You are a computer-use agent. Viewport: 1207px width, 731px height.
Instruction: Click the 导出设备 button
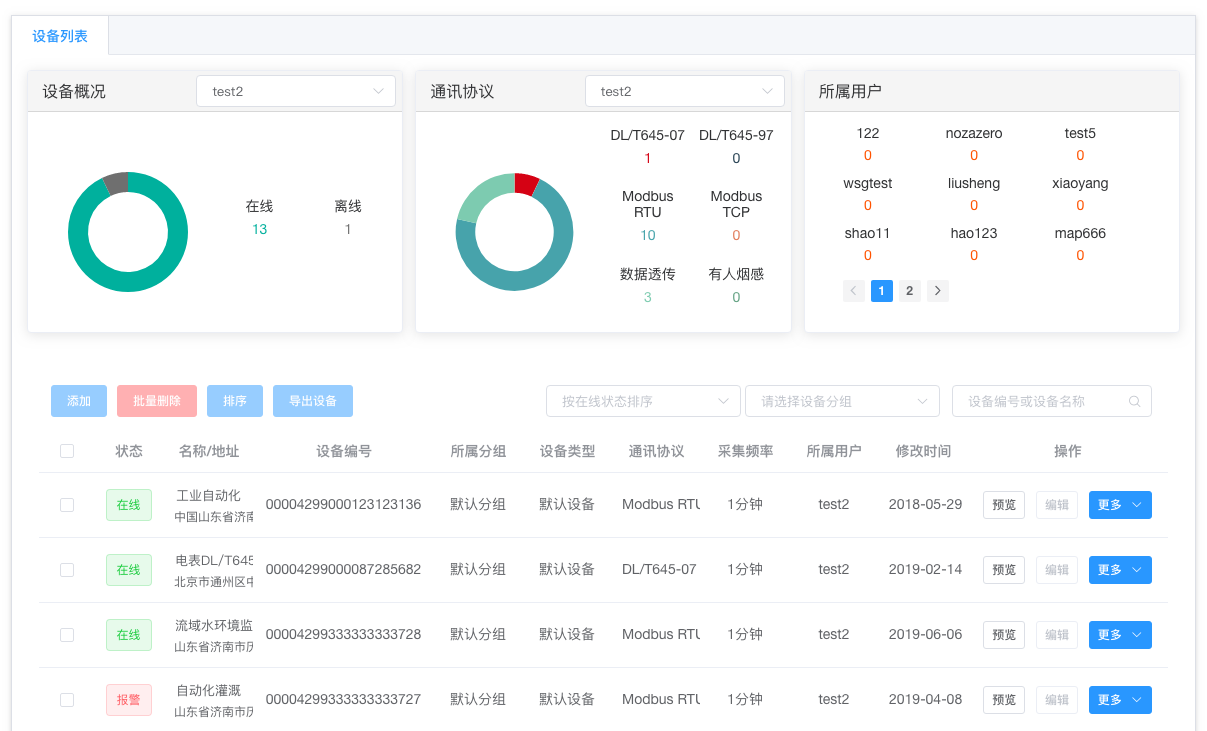tap(313, 401)
